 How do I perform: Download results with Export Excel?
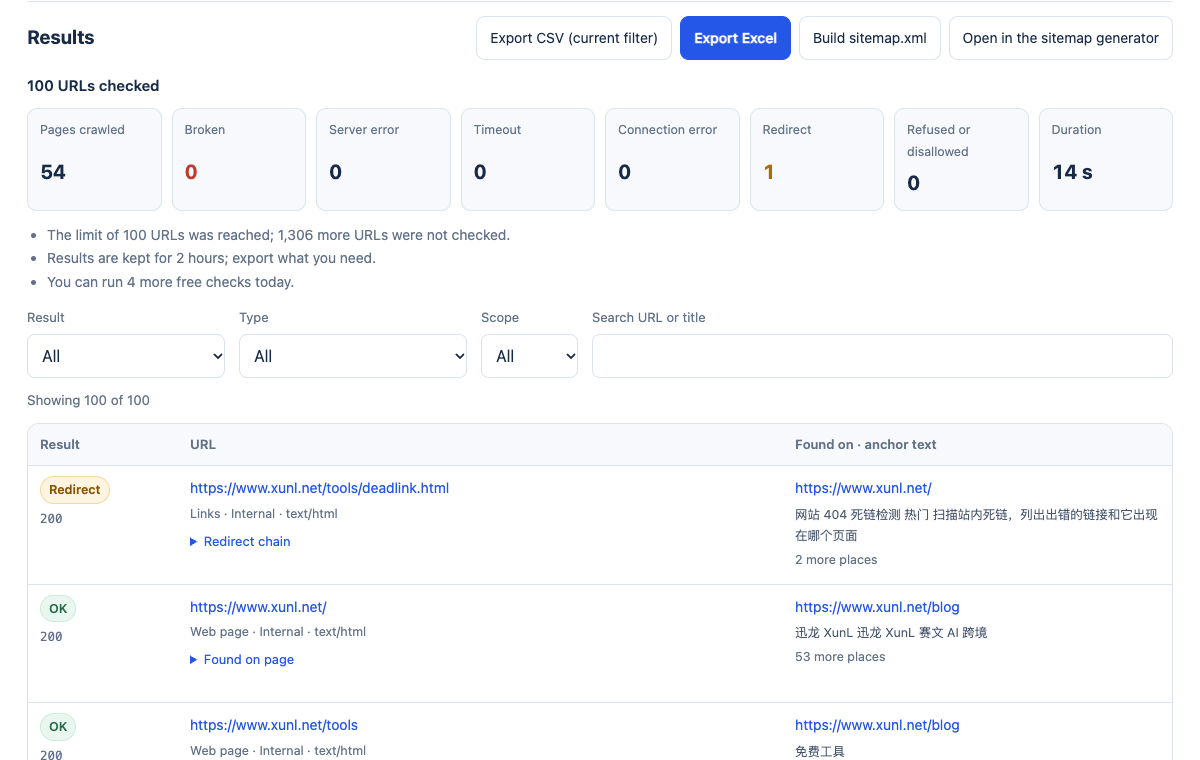click(735, 38)
